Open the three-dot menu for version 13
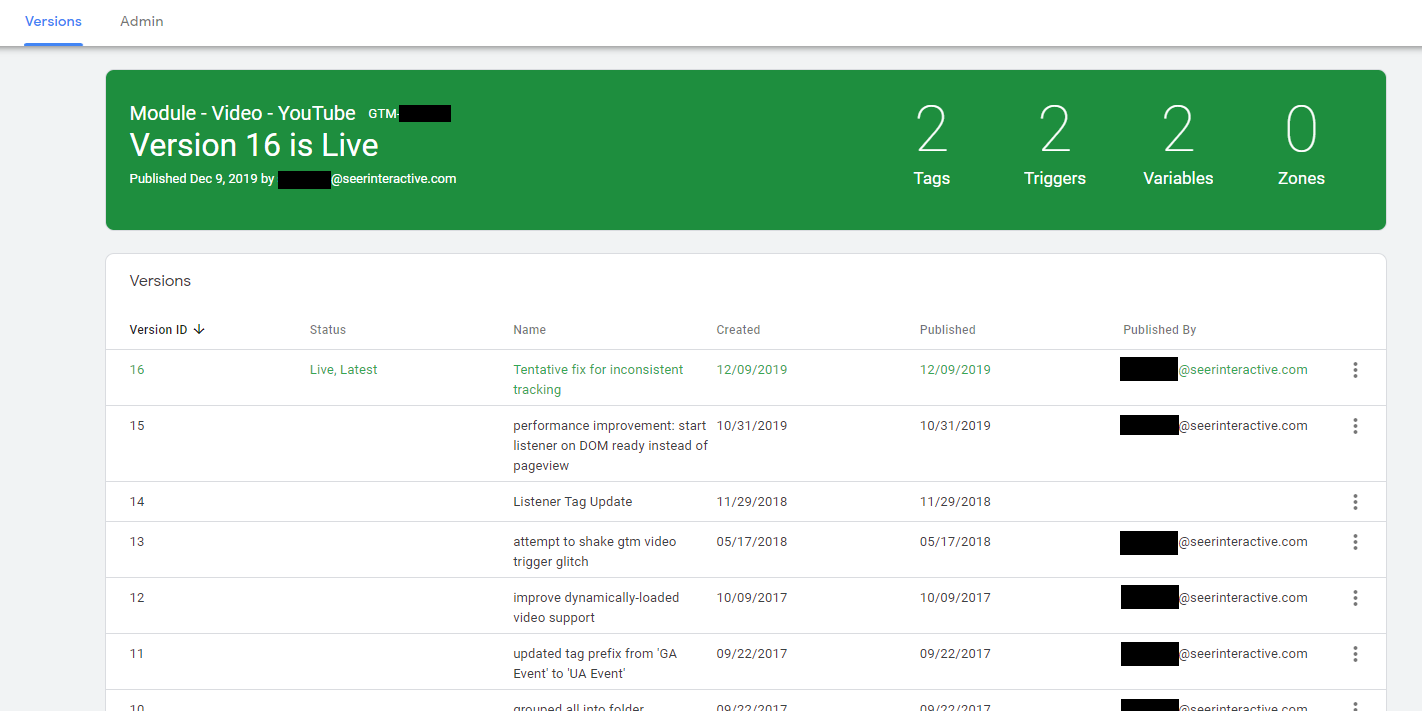Viewport: 1422px width, 711px height. click(x=1355, y=542)
